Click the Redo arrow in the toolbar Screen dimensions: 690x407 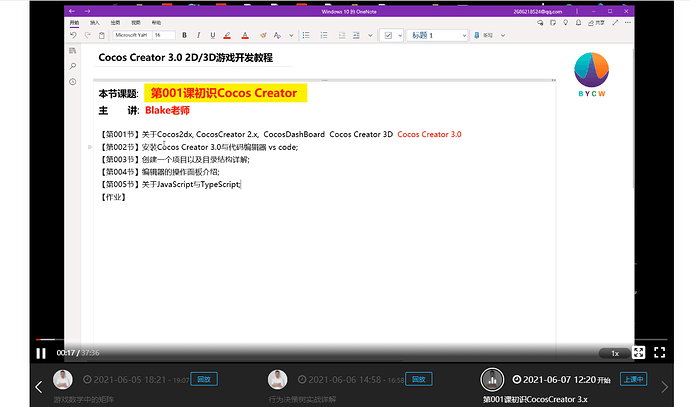click(x=88, y=35)
